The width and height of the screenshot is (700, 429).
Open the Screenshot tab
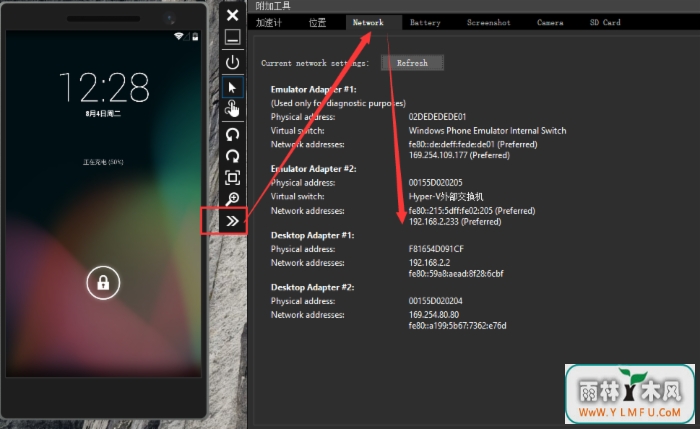tap(490, 22)
